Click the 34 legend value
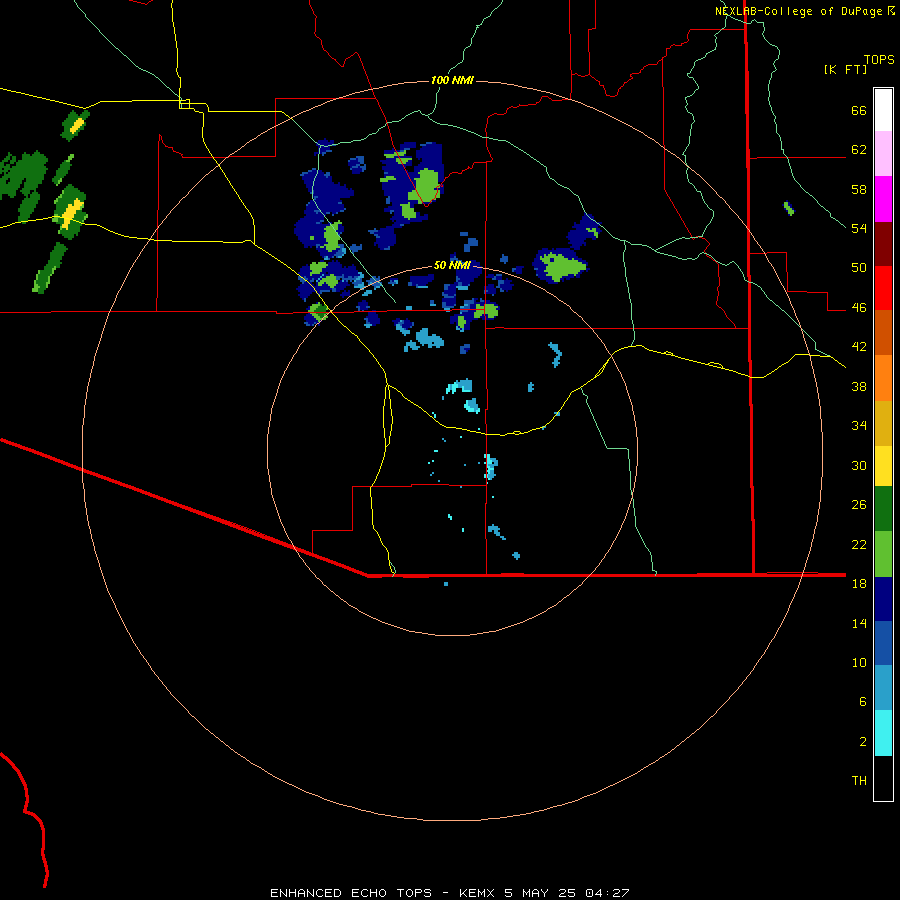Image resolution: width=900 pixels, height=900 pixels. [859, 426]
